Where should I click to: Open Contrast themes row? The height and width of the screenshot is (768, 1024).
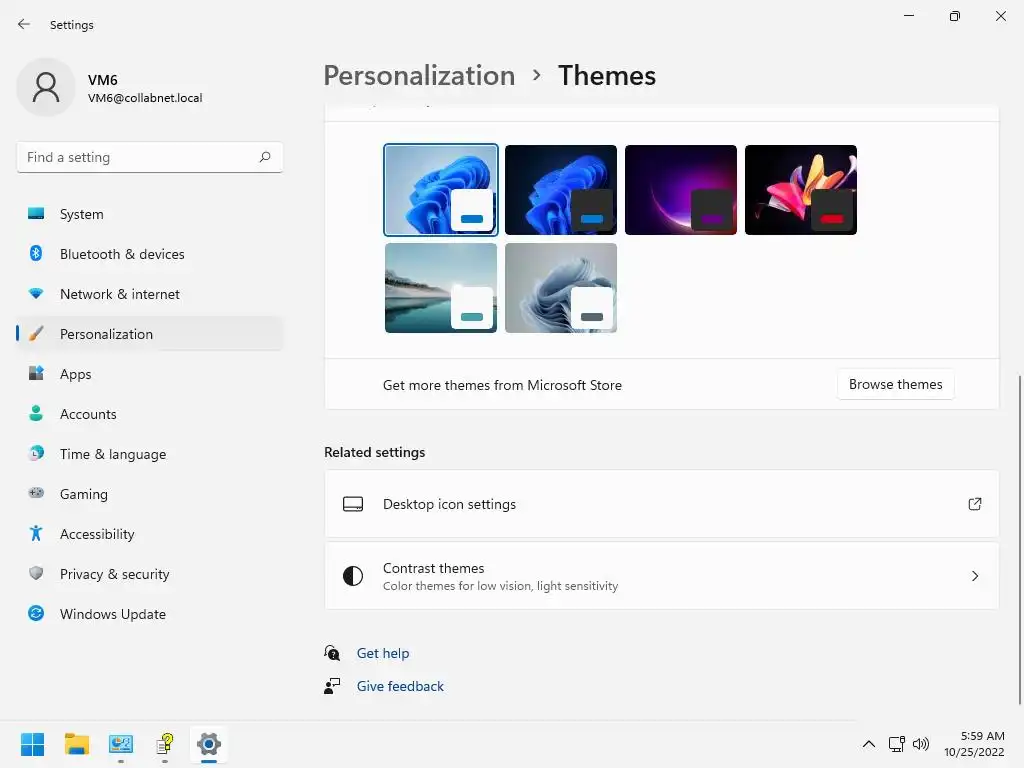(662, 576)
